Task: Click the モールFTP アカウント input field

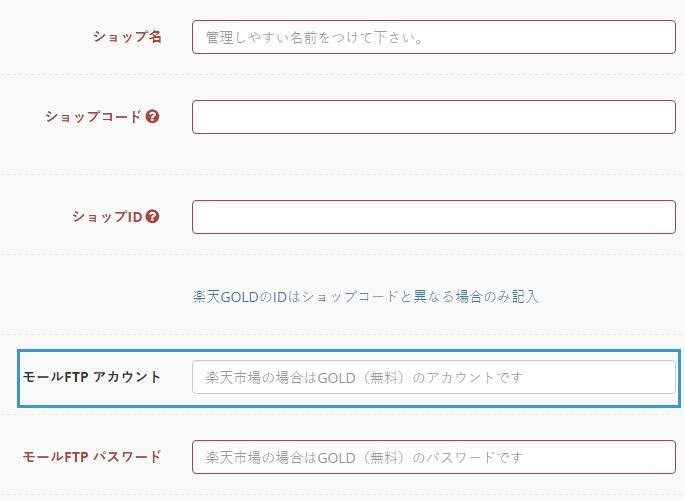Action: [x=434, y=377]
